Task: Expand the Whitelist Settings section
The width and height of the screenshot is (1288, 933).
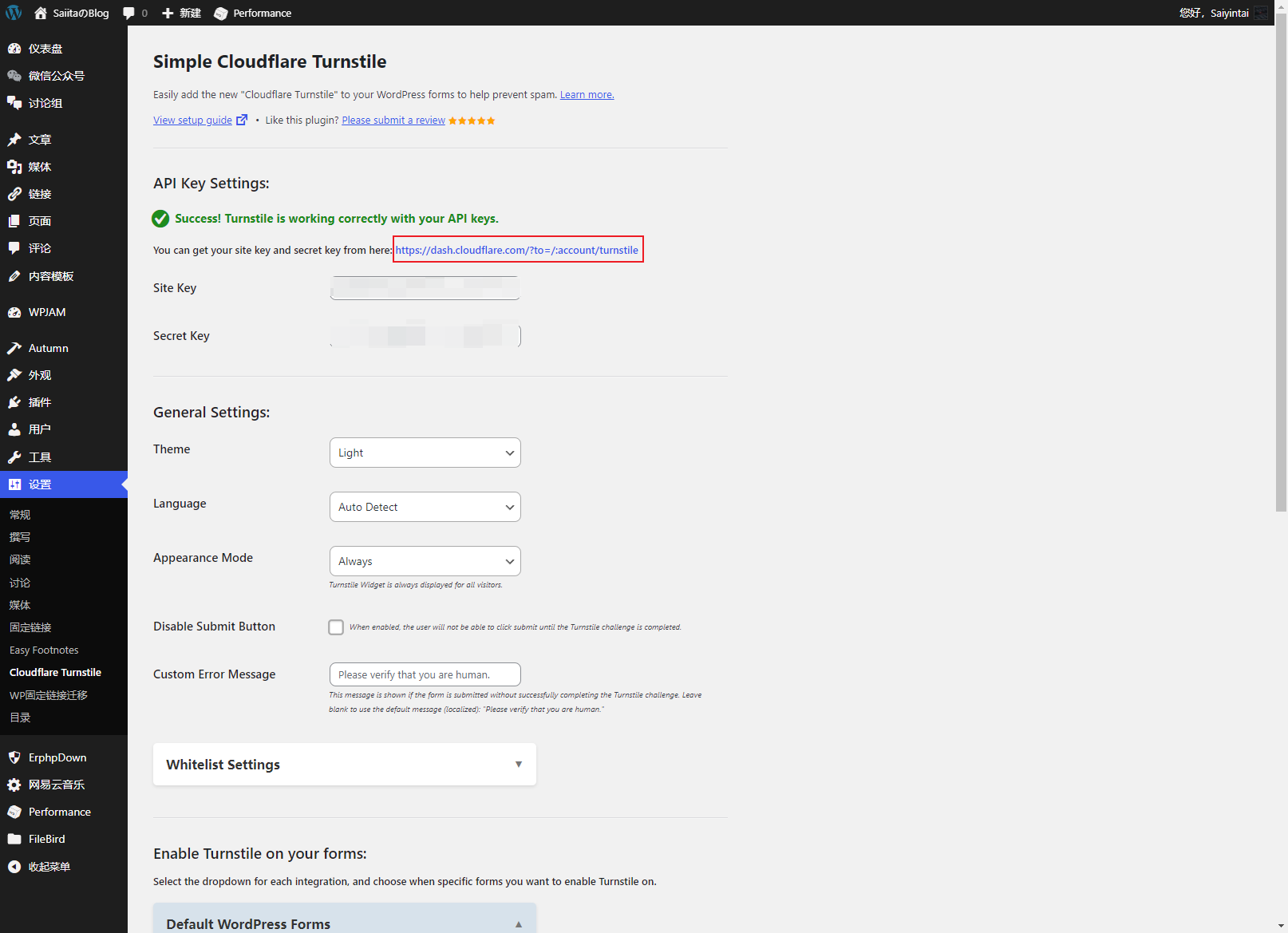Action: click(344, 765)
